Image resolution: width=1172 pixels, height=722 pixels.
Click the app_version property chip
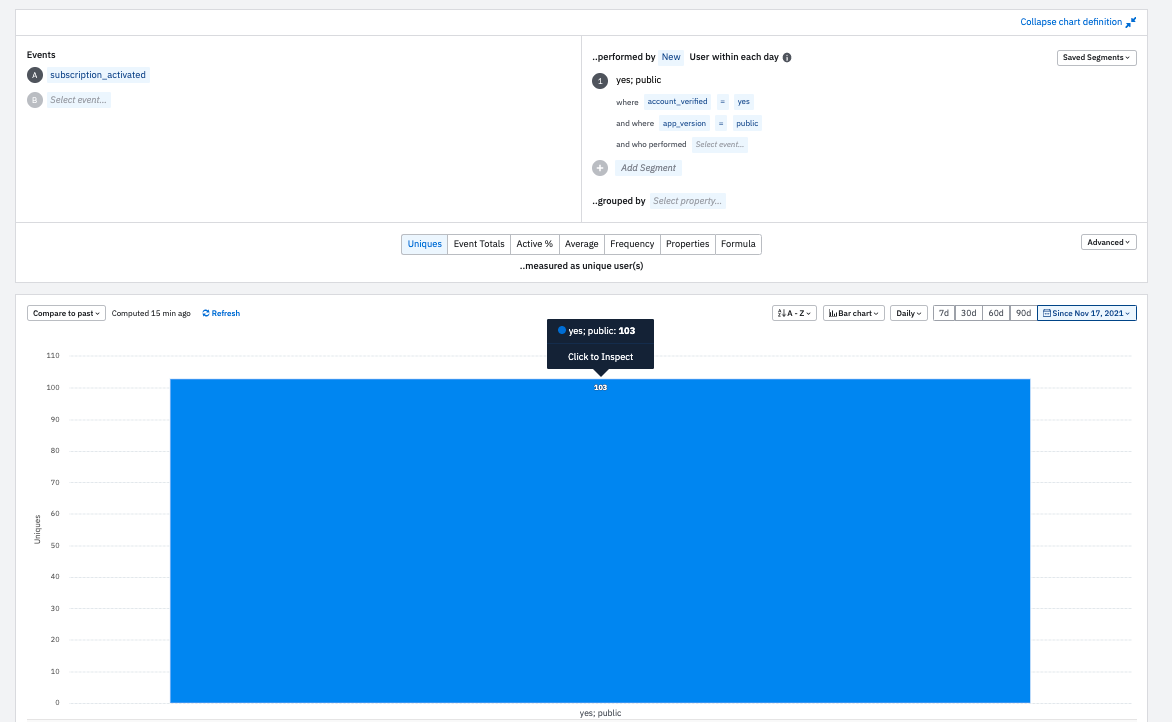tap(684, 123)
